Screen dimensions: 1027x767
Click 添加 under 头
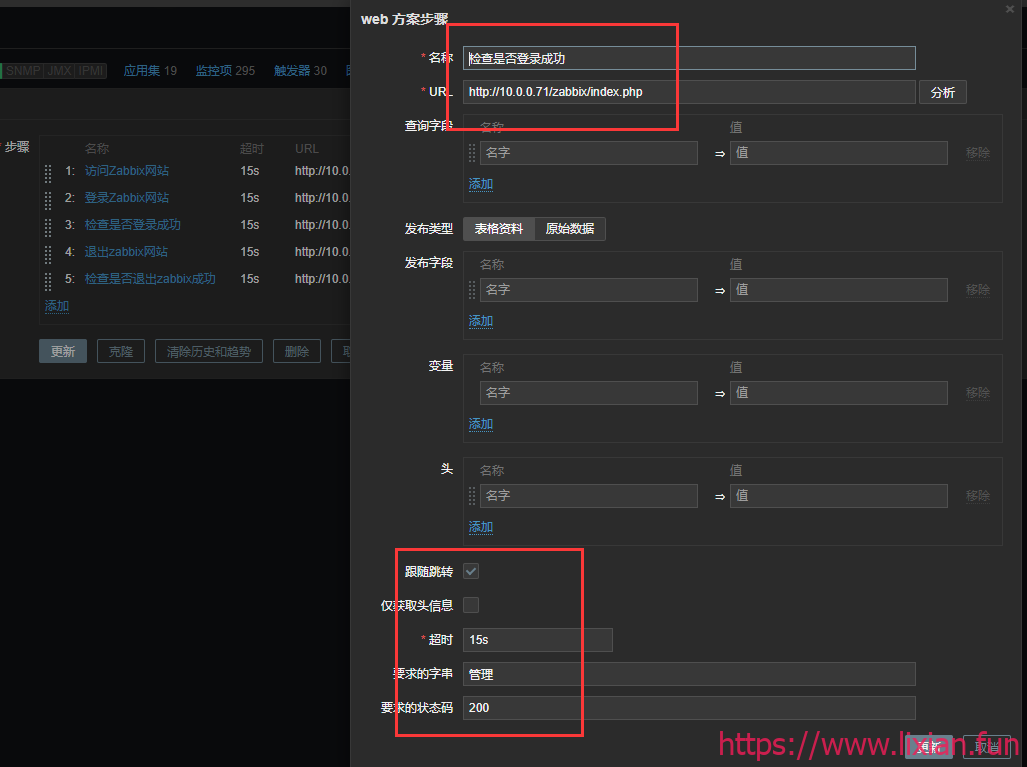pos(480,527)
